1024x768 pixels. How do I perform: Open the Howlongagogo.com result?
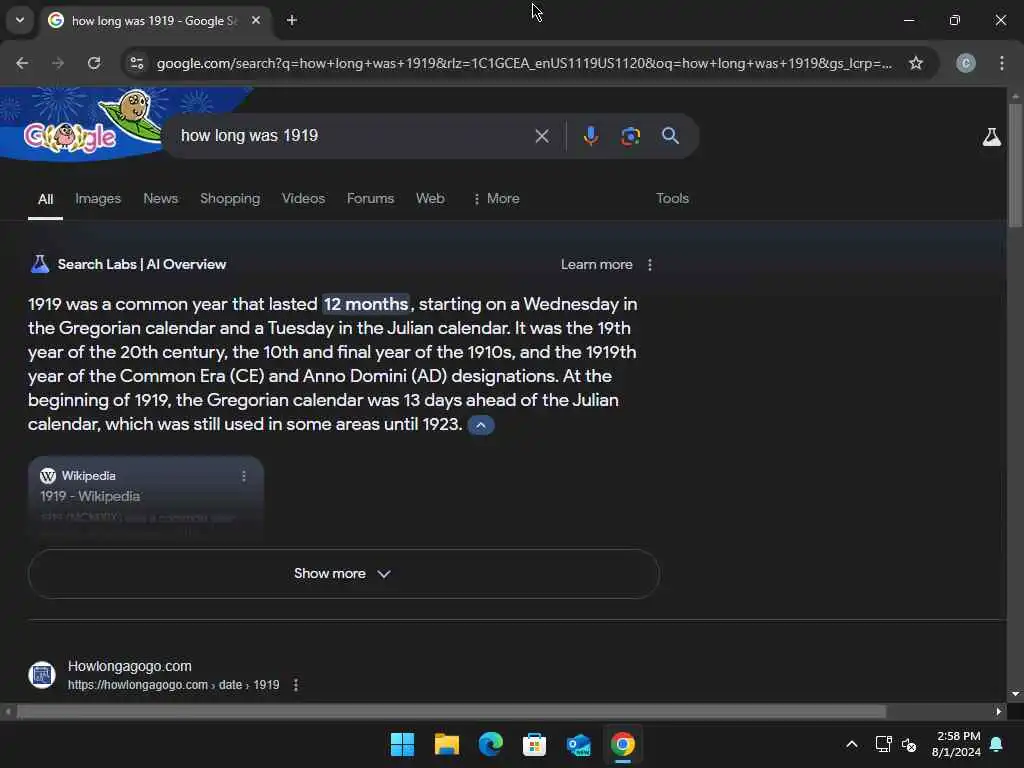[130, 666]
